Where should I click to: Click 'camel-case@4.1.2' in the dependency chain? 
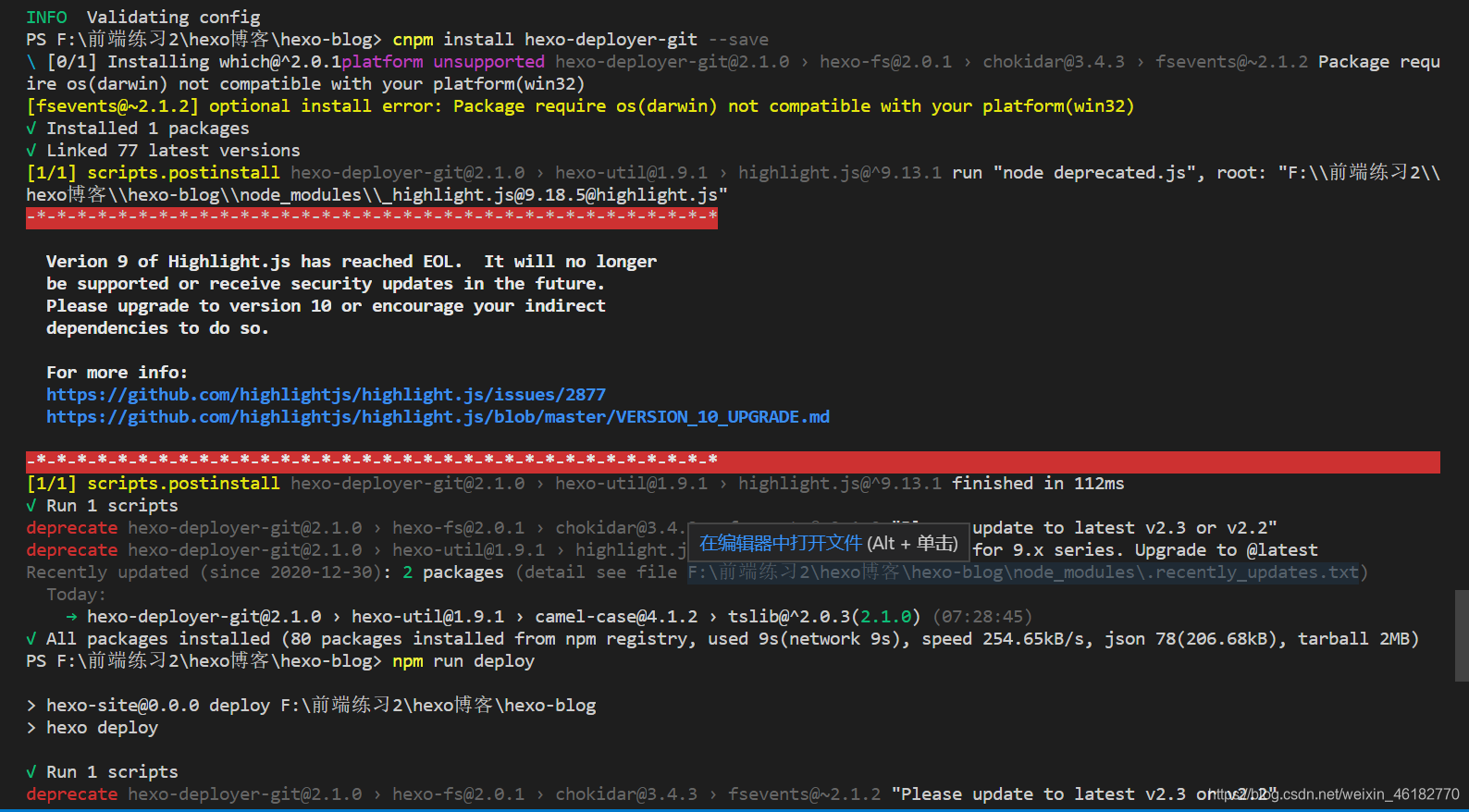[616, 617]
